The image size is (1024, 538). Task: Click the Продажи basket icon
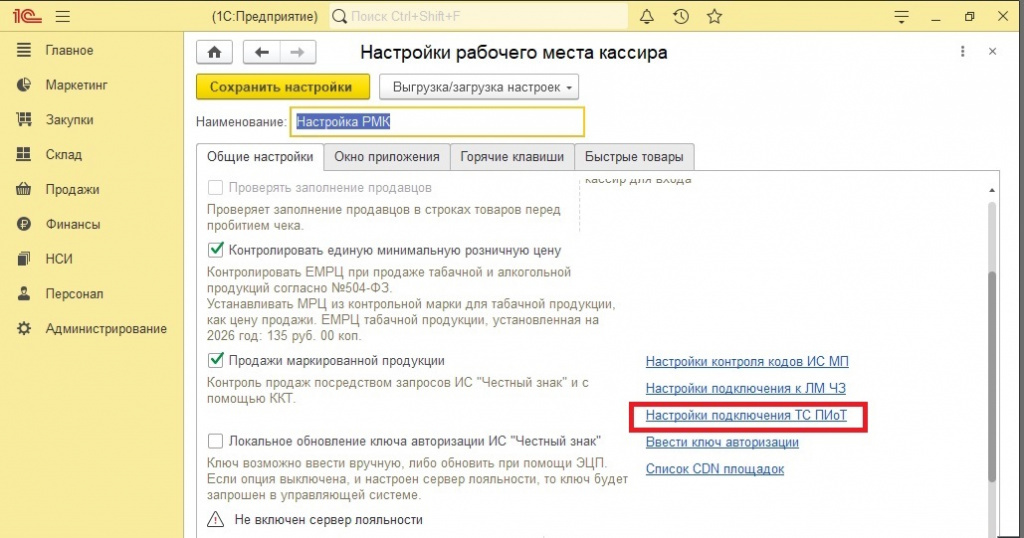coord(24,189)
